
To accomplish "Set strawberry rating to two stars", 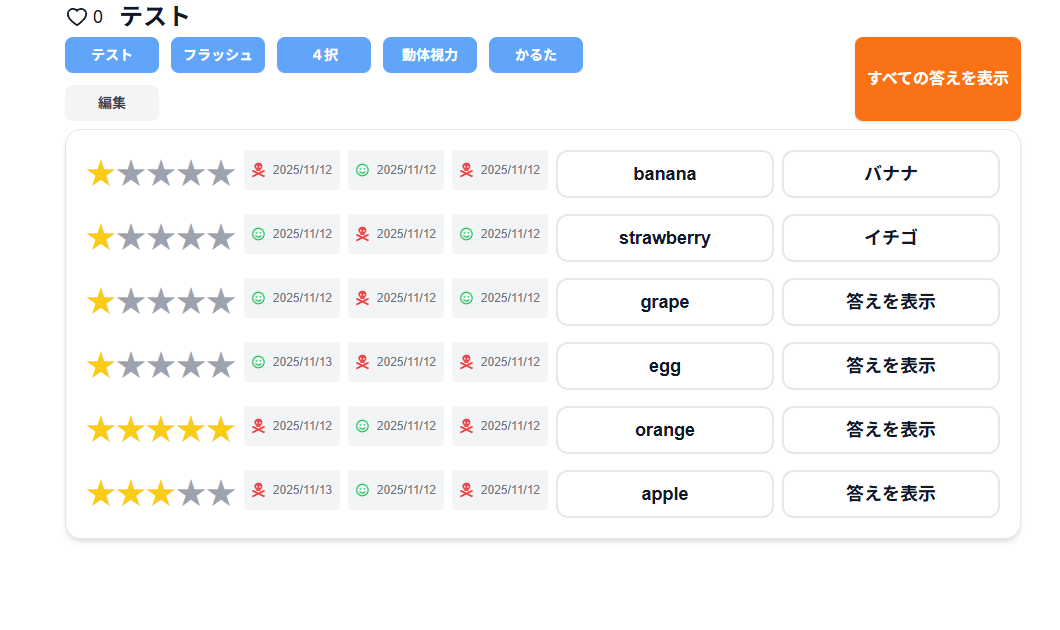I will 130,238.
